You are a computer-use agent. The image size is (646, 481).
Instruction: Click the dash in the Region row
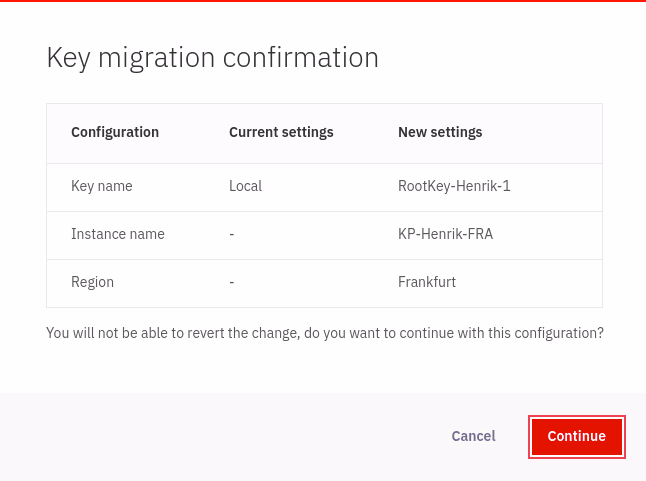pyautogui.click(x=232, y=282)
